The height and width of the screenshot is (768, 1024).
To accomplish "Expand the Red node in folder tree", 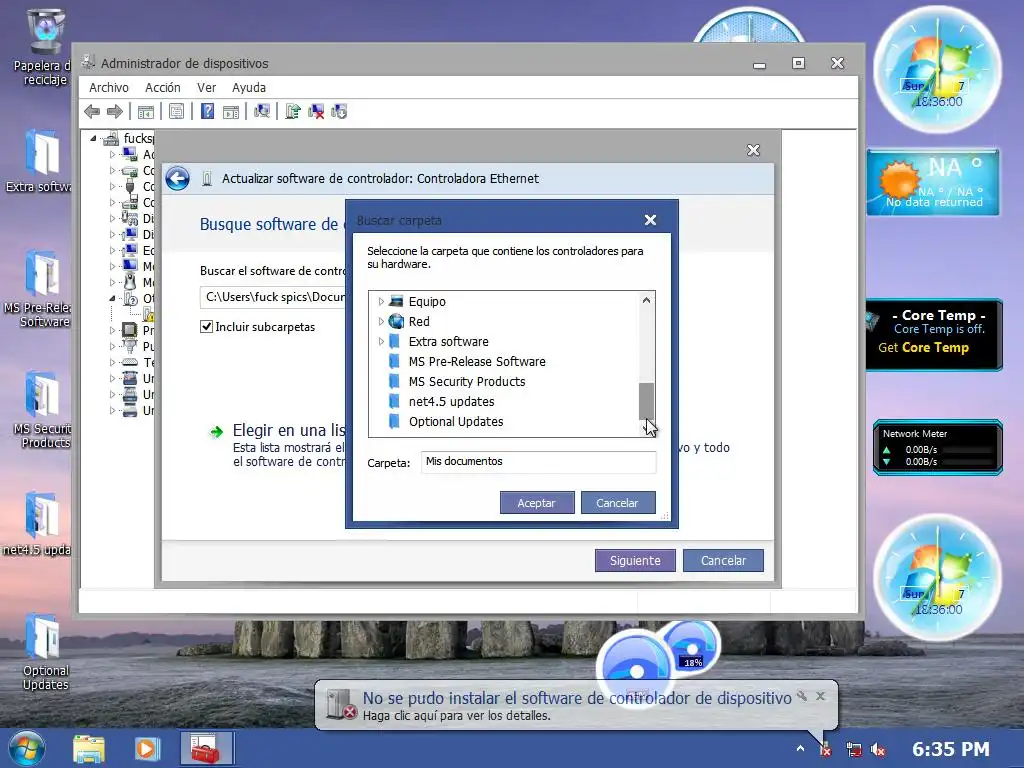I will tap(381, 321).
